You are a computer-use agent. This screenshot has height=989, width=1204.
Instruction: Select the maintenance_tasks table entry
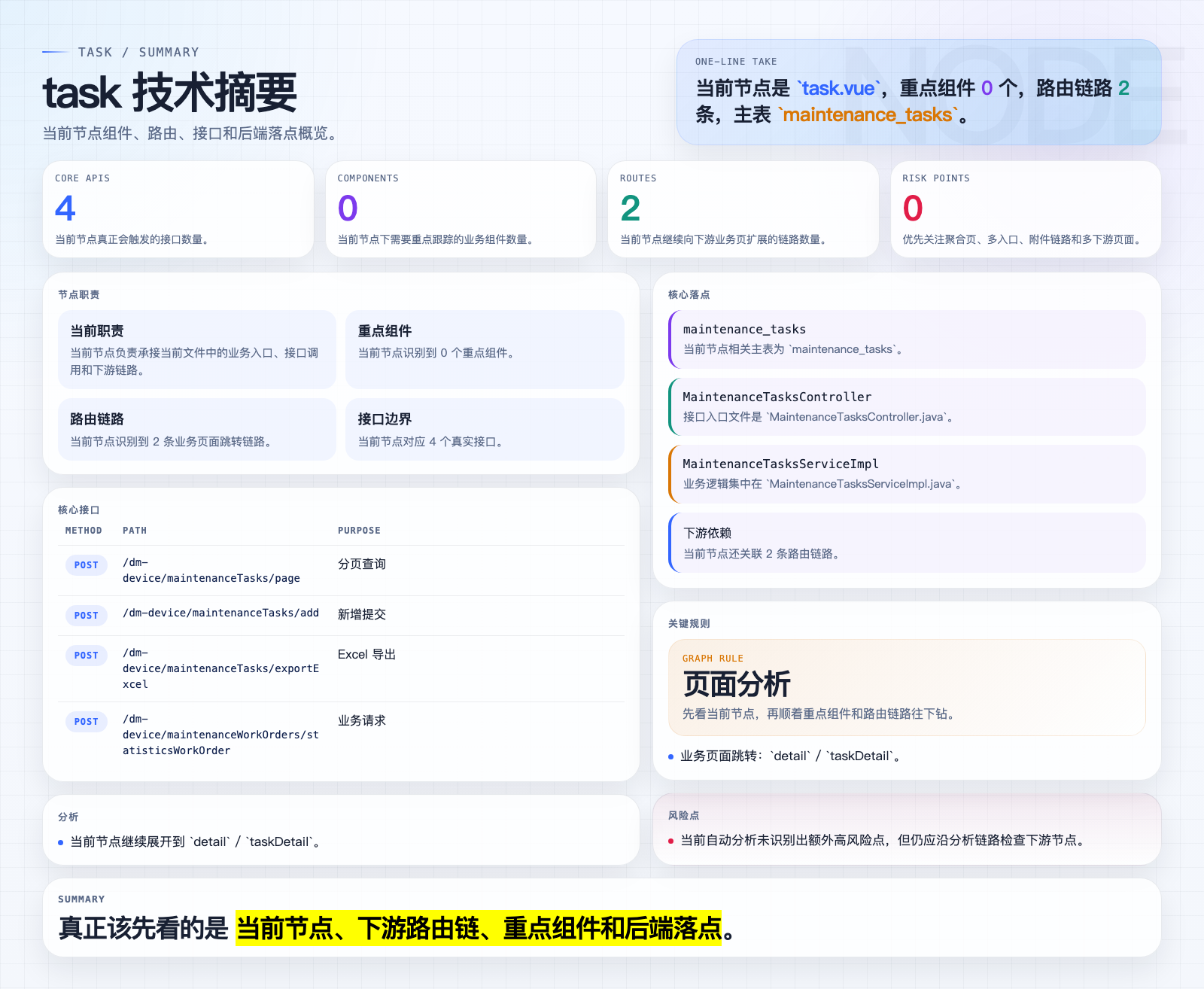click(907, 339)
